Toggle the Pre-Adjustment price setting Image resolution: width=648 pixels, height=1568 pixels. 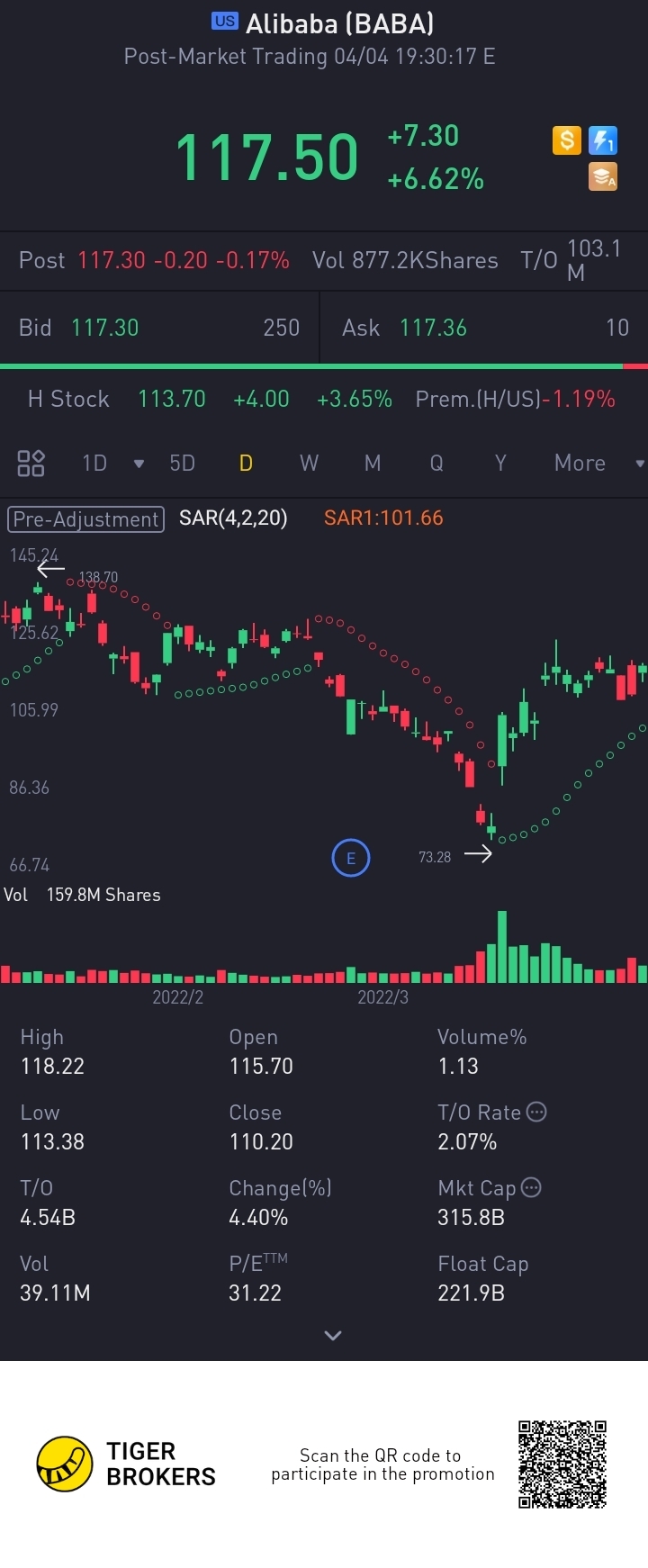coord(85,519)
